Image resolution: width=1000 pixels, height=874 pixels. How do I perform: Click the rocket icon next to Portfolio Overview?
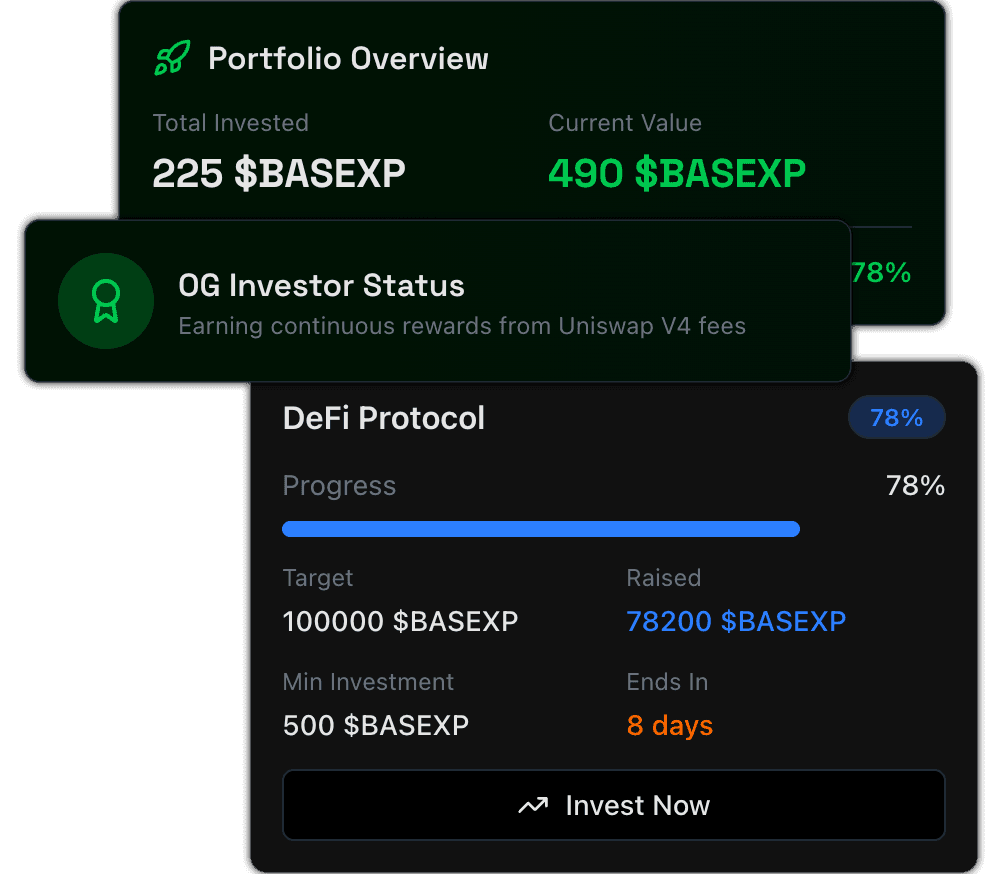[x=171, y=57]
